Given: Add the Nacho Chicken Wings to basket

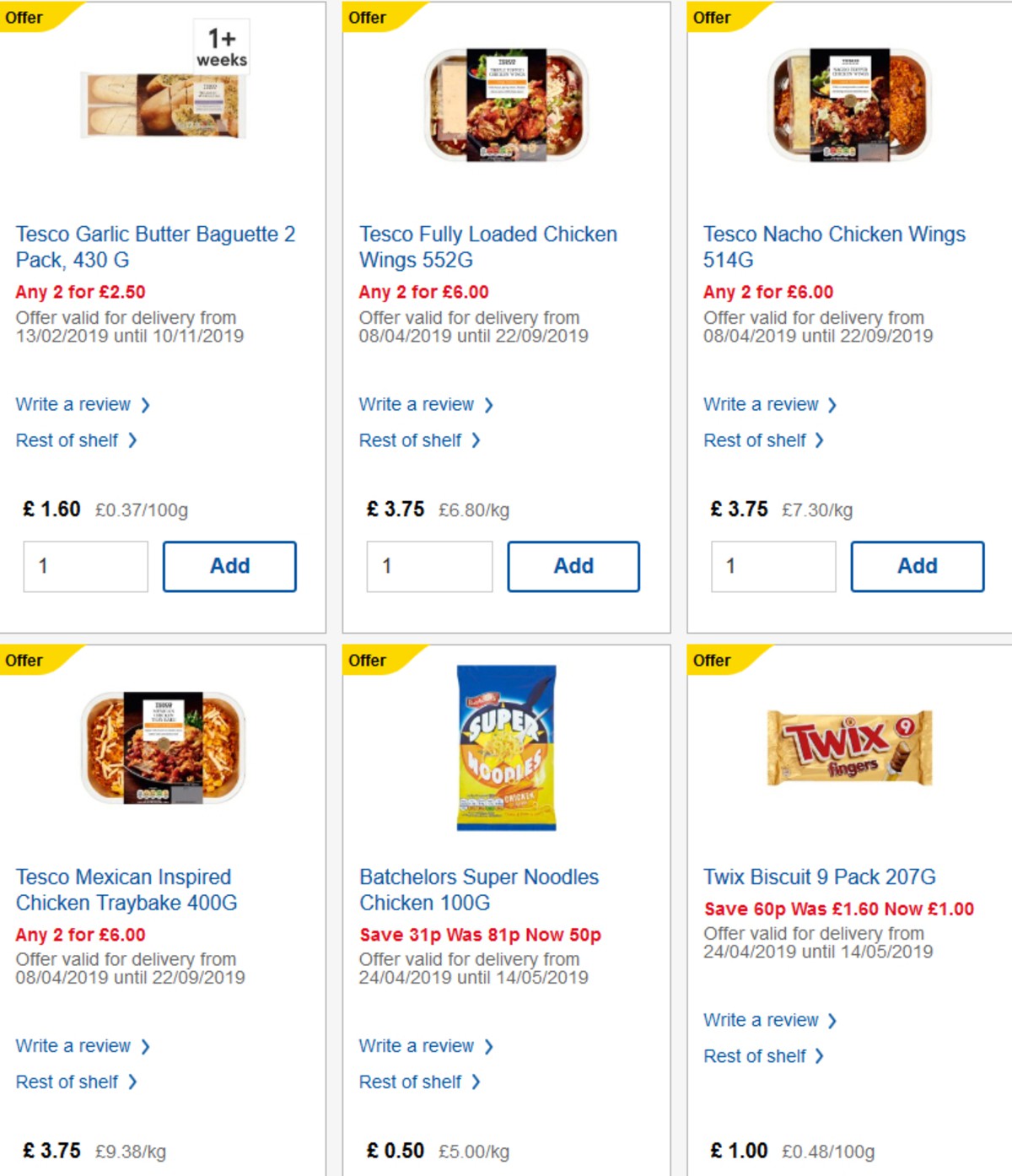Looking at the screenshot, I should (917, 566).
